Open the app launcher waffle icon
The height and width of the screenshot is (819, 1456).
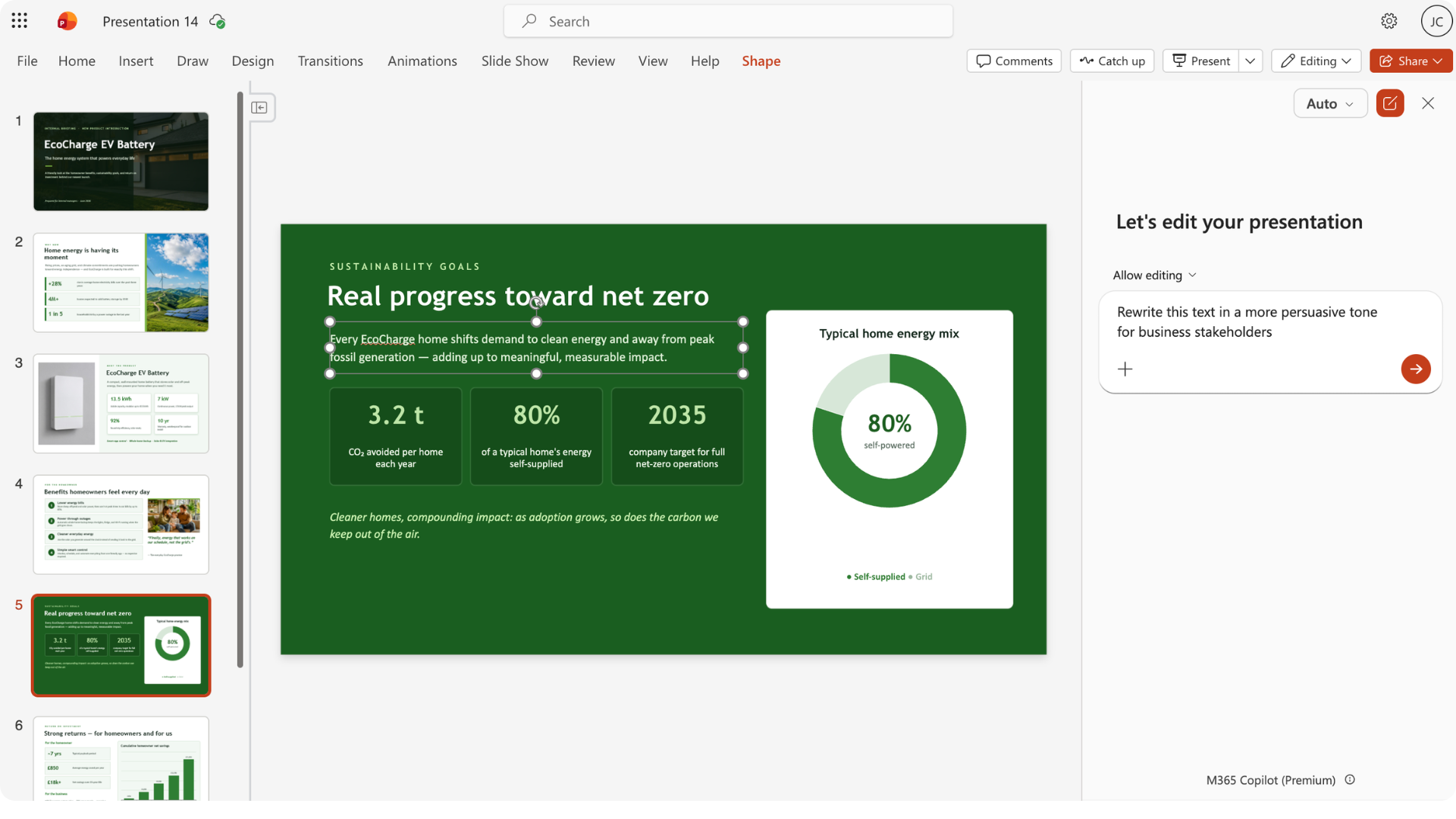tap(20, 21)
